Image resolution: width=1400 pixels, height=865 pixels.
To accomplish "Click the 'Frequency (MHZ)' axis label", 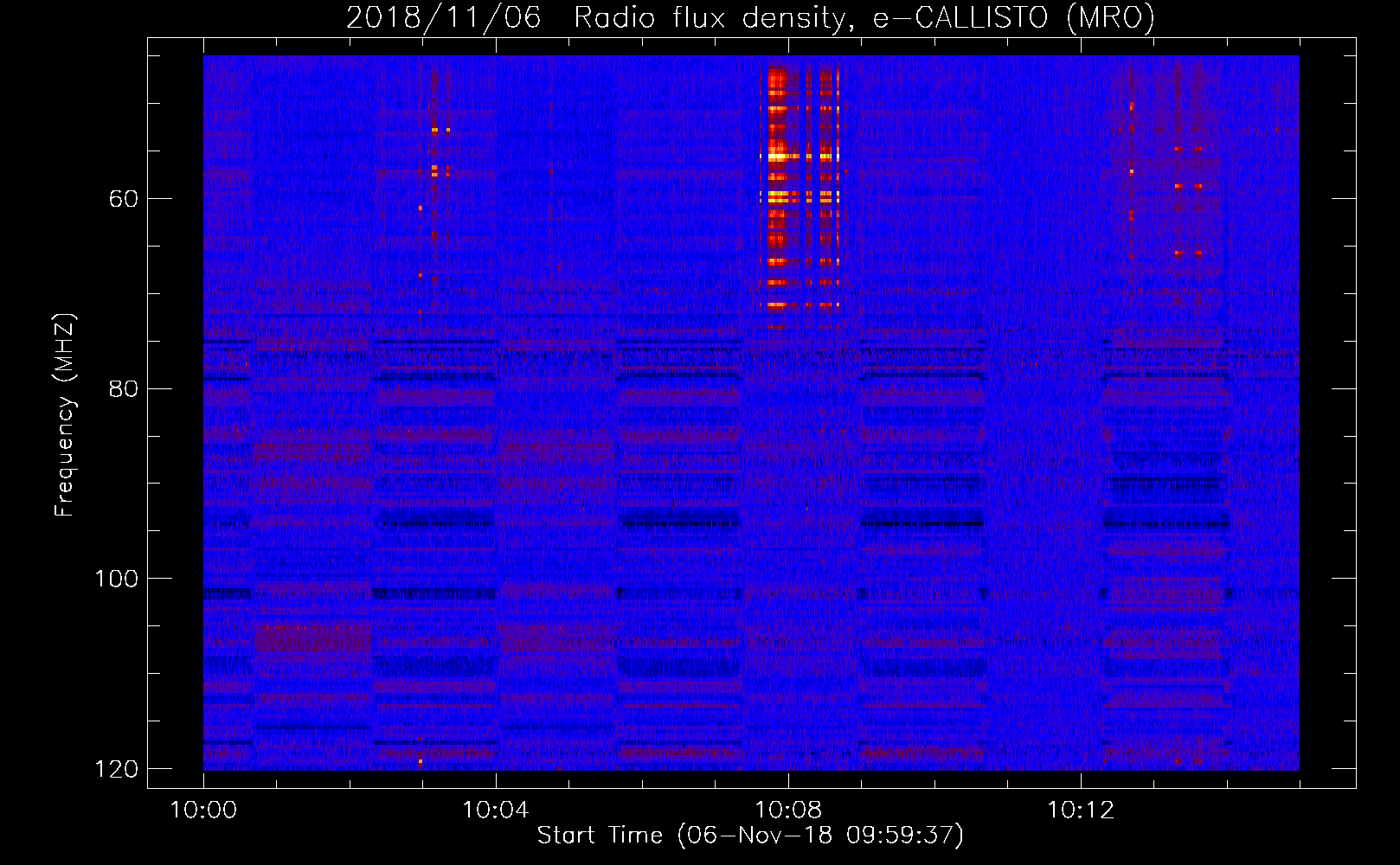I will click(65, 415).
